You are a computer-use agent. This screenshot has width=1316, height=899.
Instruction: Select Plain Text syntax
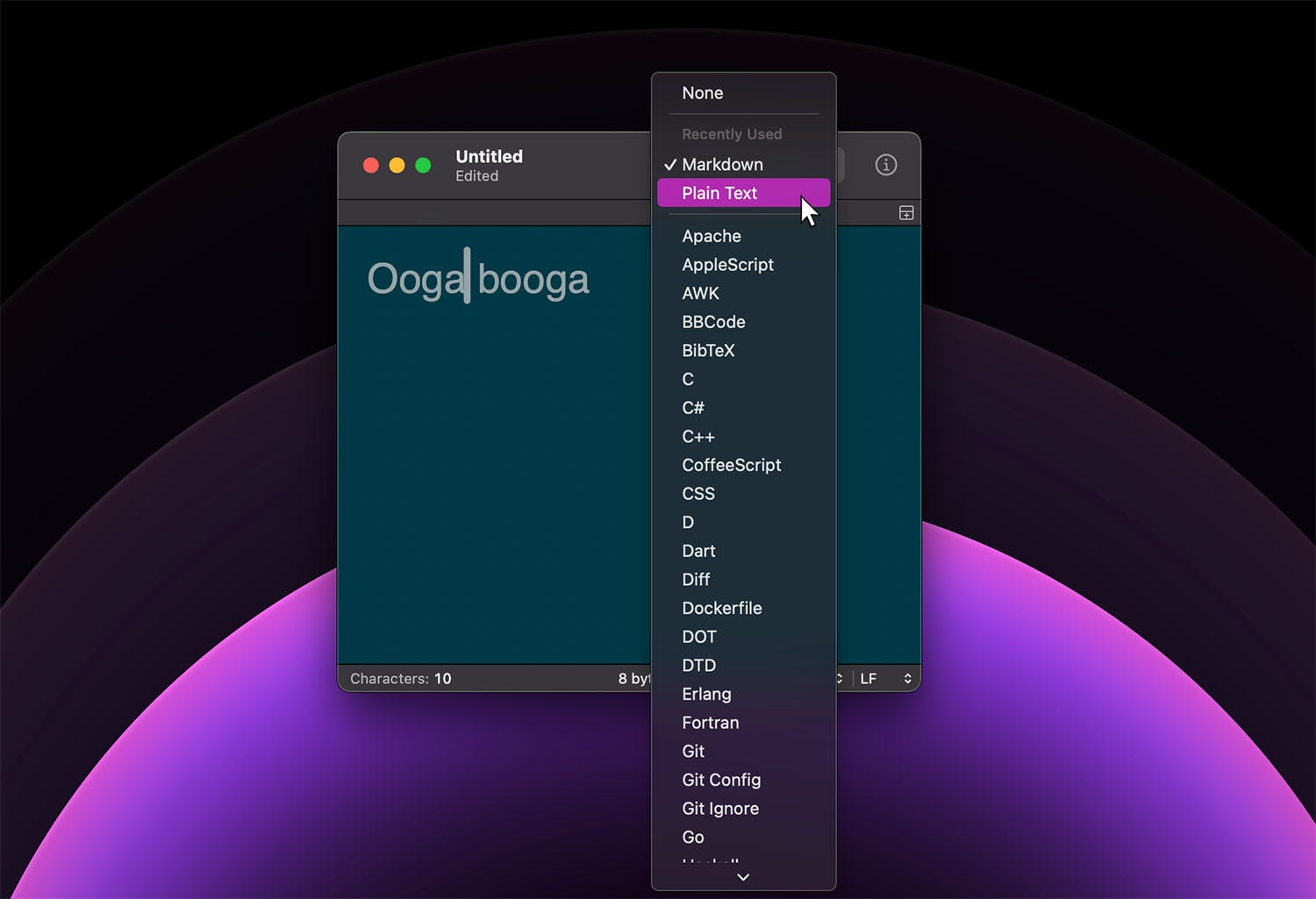(x=743, y=193)
